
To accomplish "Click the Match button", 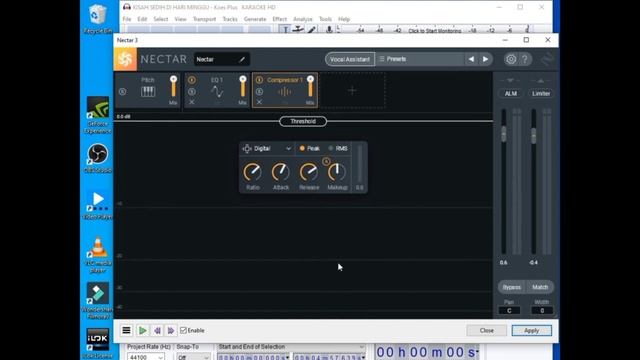I will [540, 287].
